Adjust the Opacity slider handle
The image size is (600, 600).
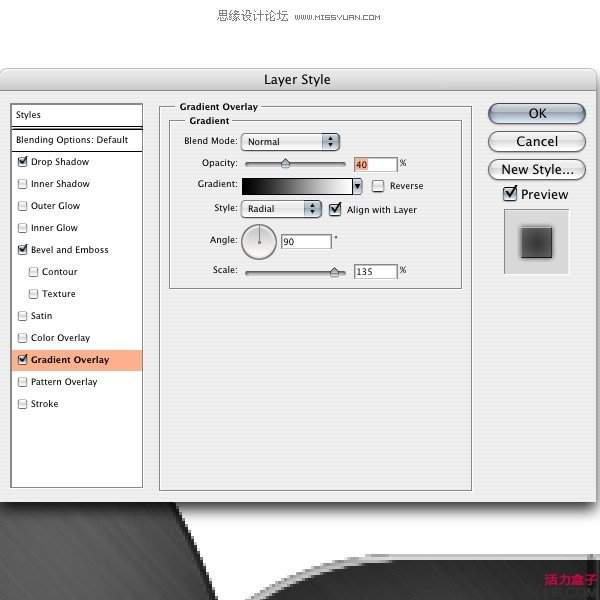285,163
